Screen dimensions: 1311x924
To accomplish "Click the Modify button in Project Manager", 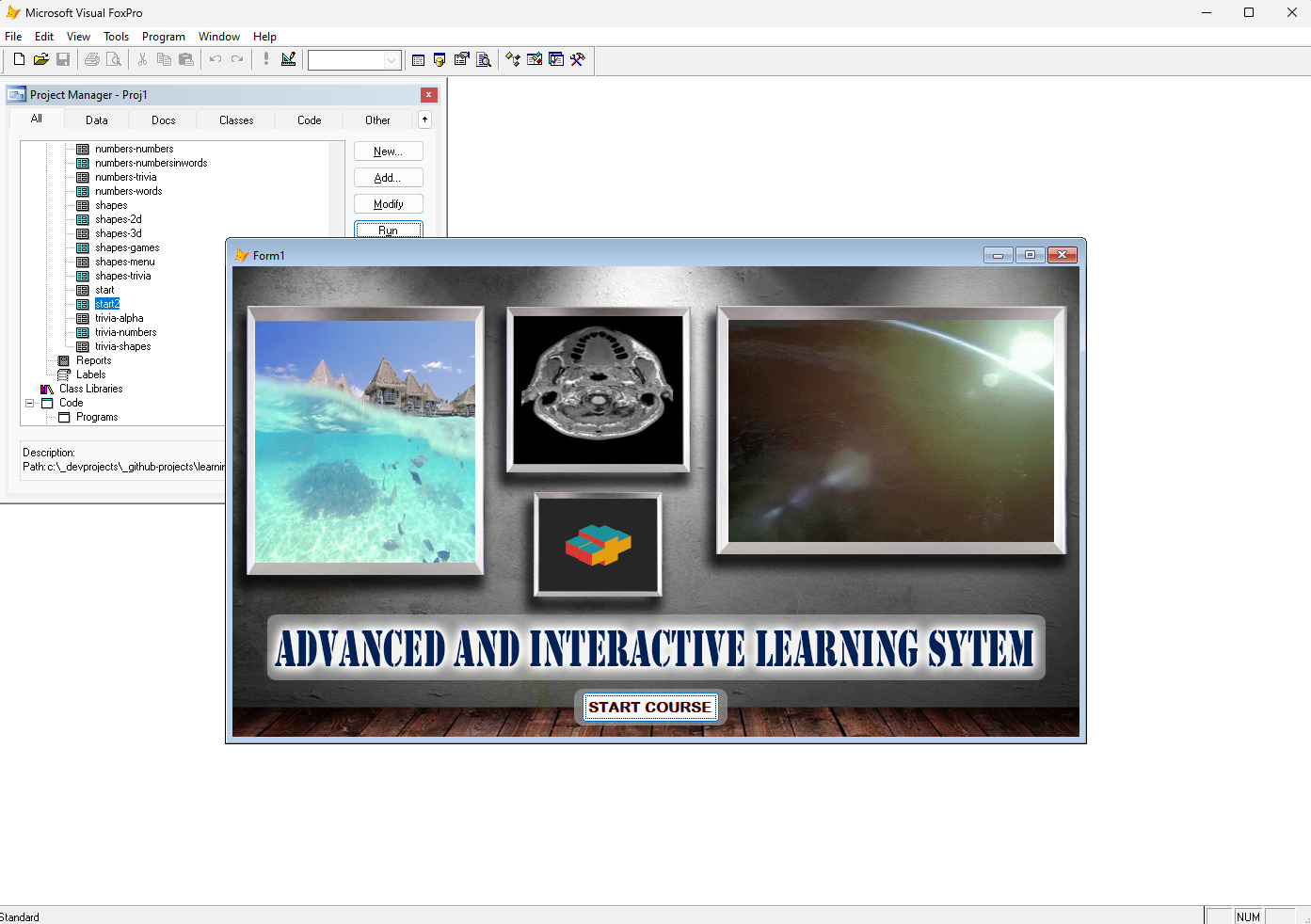I will pos(388,204).
